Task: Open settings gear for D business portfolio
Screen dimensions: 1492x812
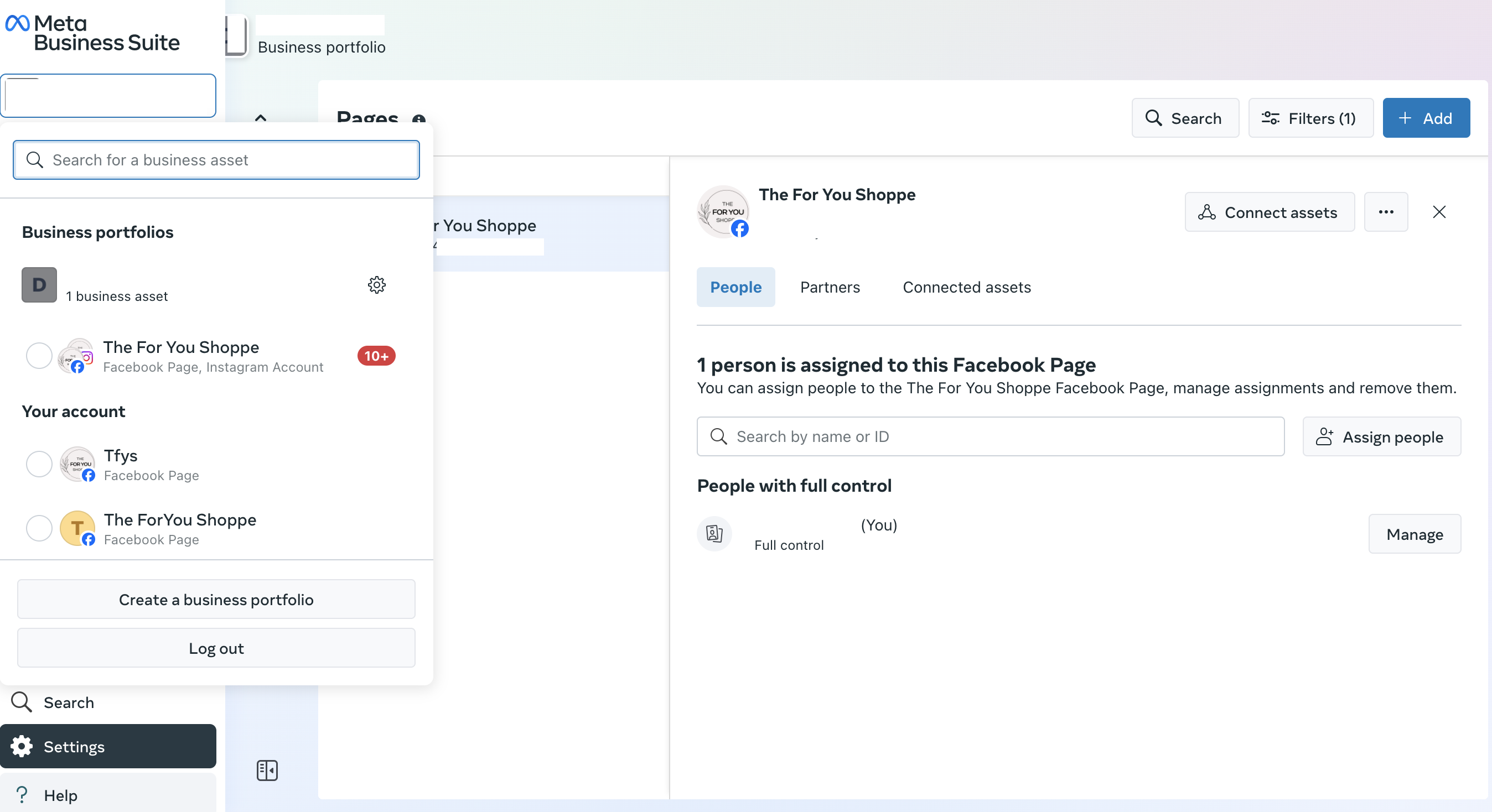Action: coord(376,285)
